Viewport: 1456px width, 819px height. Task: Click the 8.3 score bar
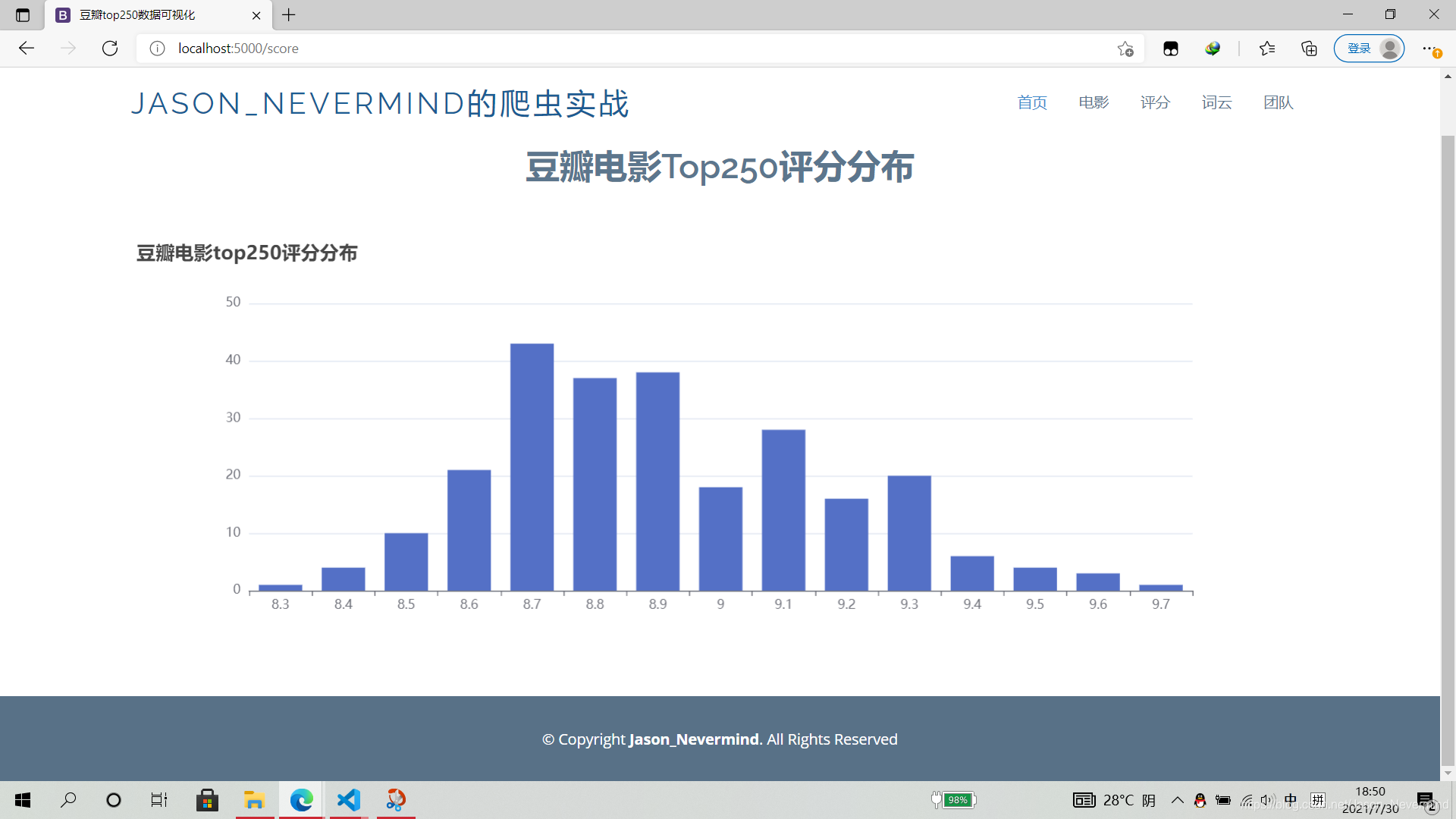tap(281, 588)
